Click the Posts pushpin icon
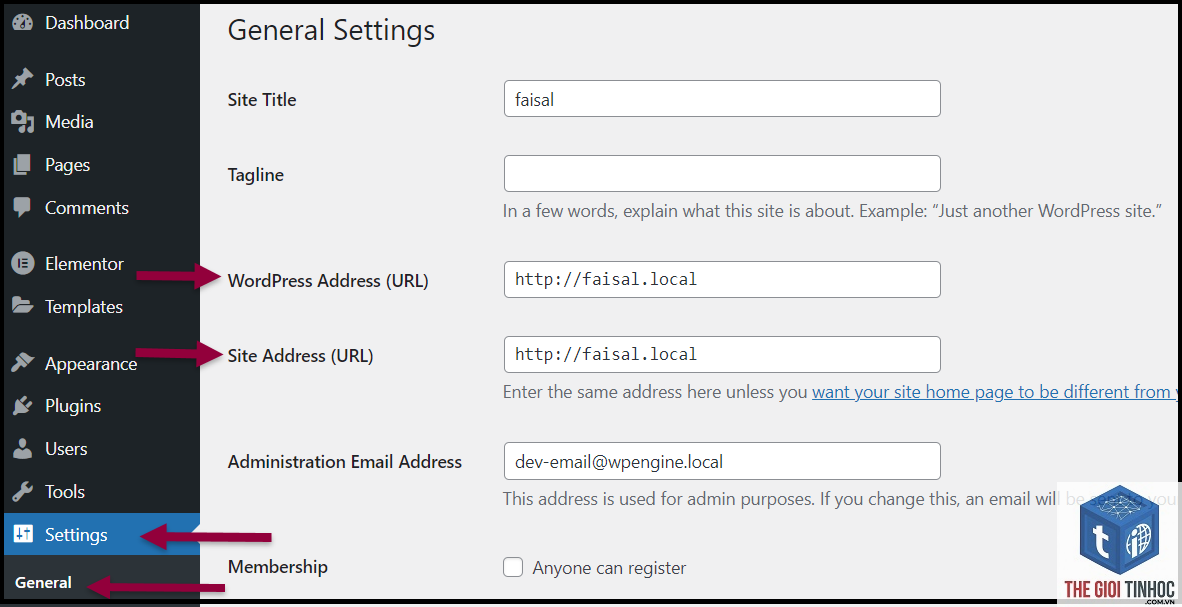This screenshot has width=1182, height=607. (23, 79)
